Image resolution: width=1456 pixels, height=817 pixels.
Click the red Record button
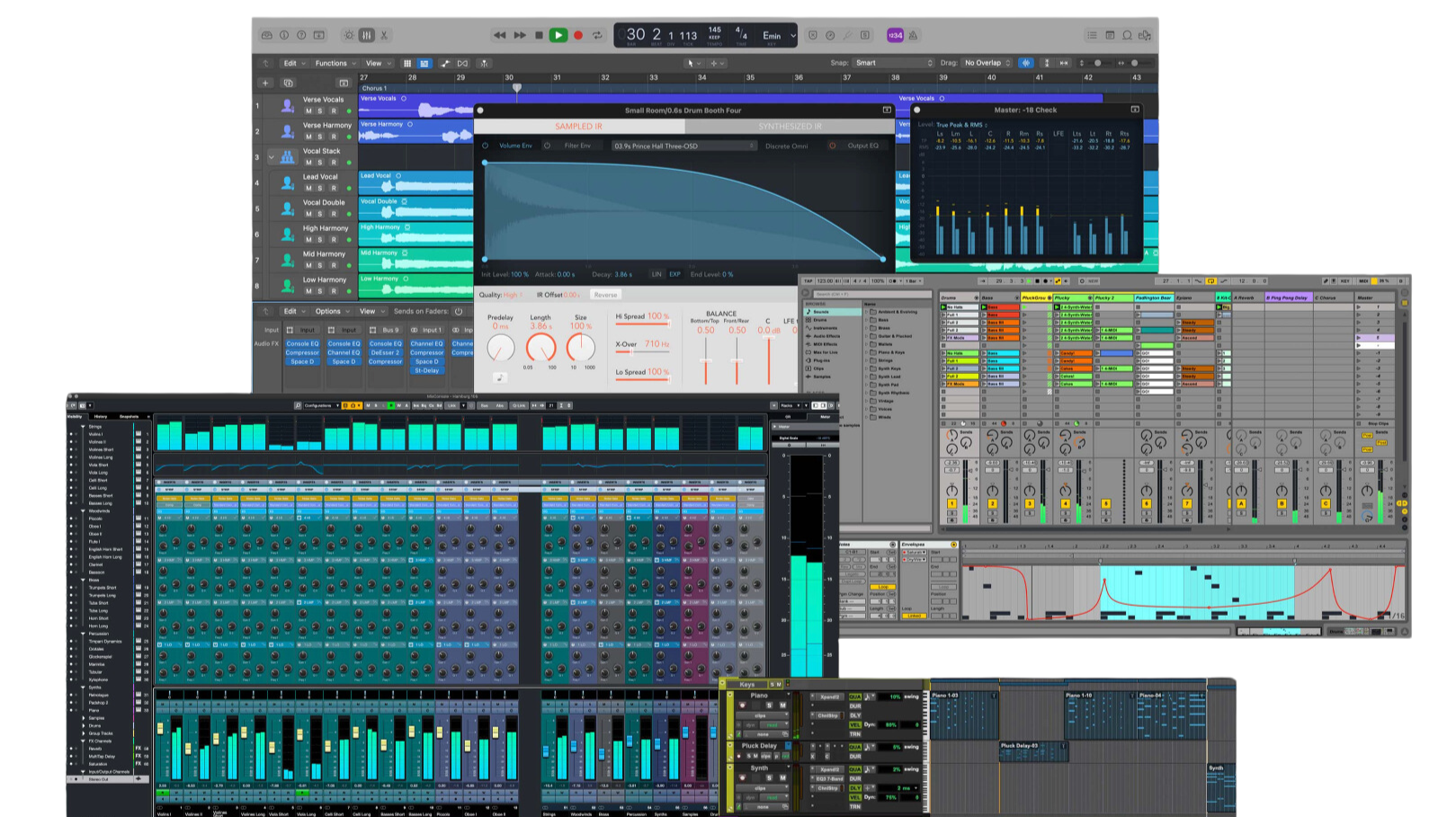point(578,35)
